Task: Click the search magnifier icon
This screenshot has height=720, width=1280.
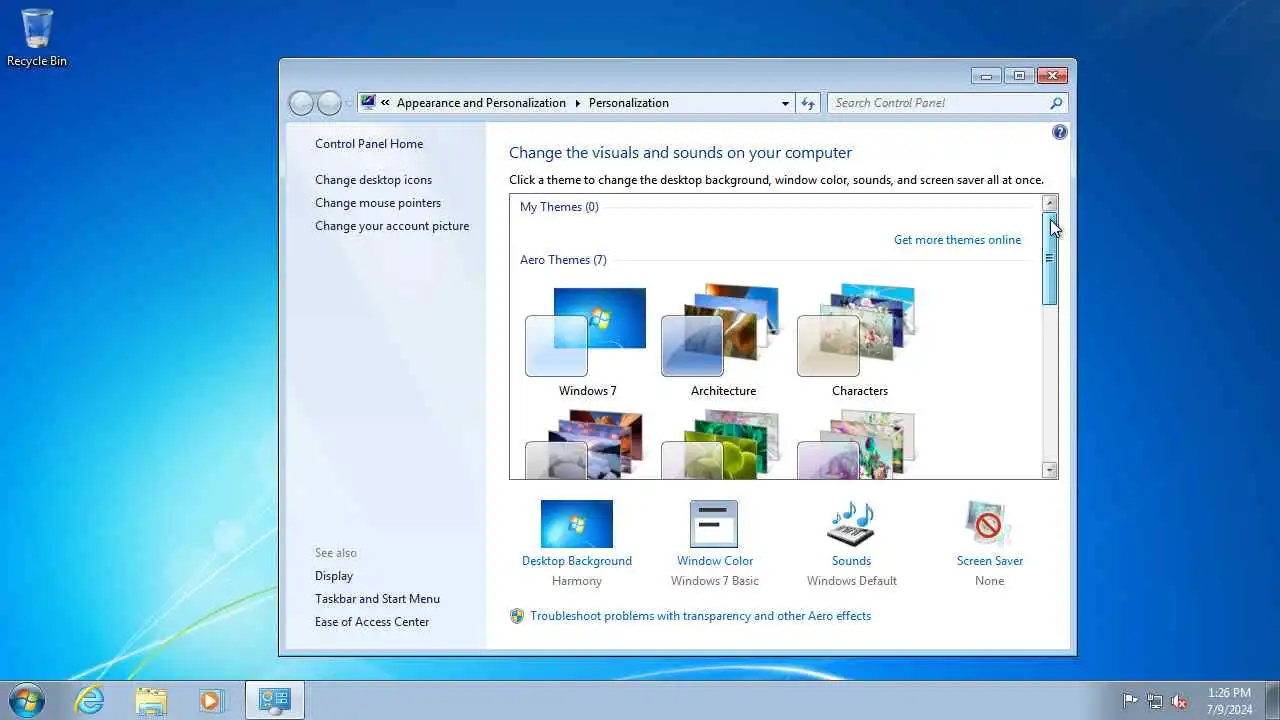Action: tap(1056, 103)
